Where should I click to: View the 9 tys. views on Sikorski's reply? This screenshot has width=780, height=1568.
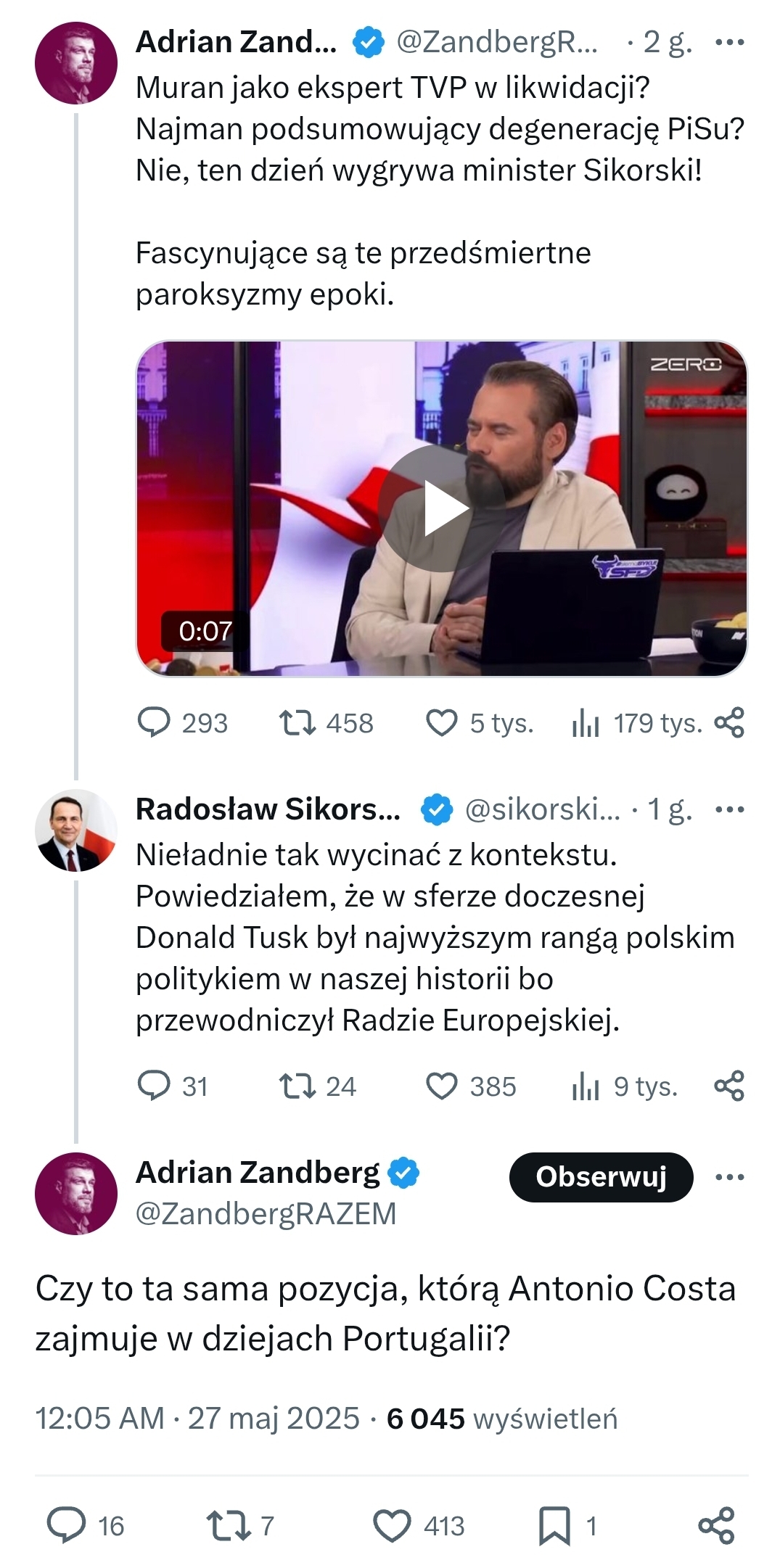(x=586, y=1086)
